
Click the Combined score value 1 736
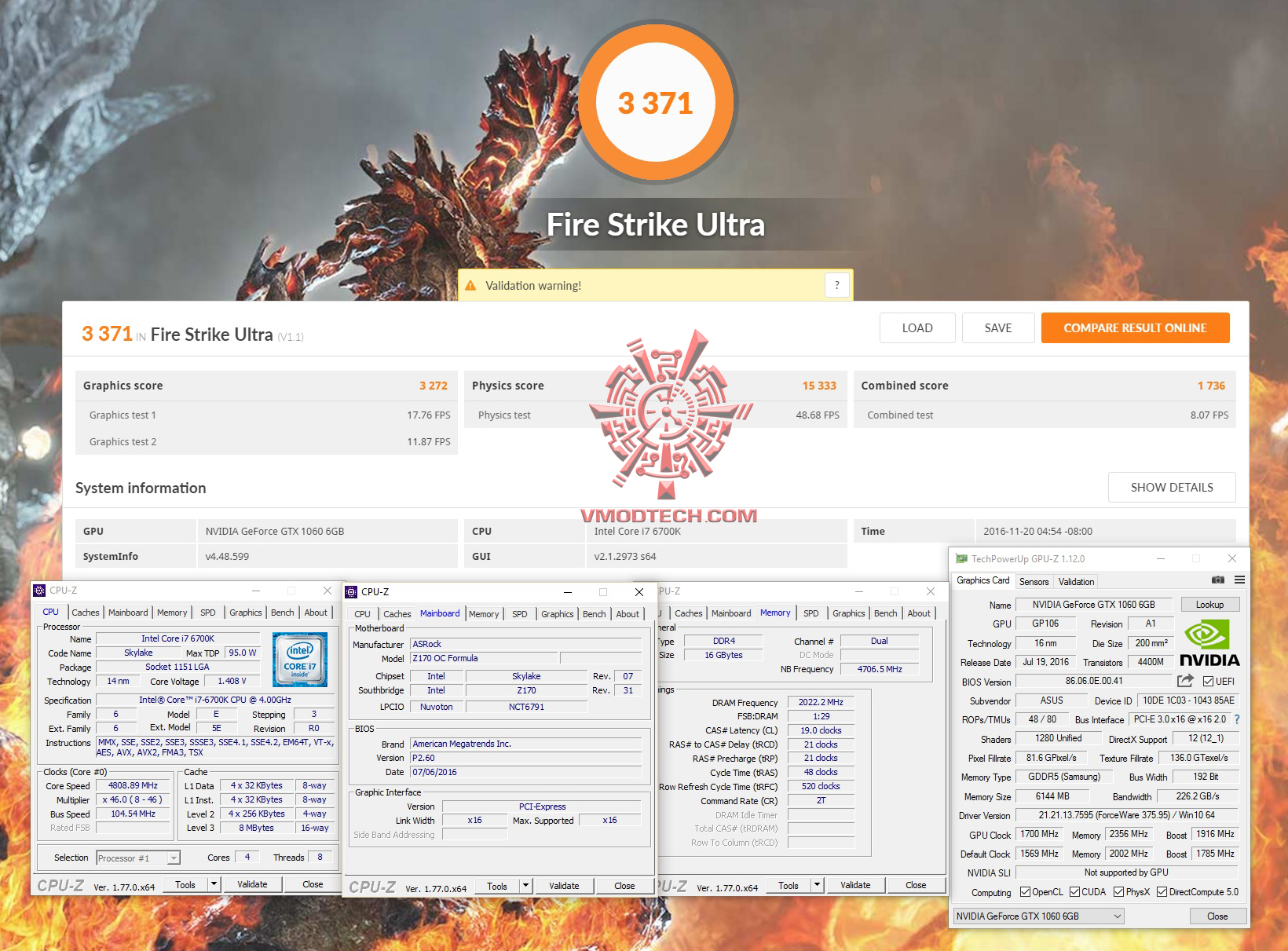1211,386
